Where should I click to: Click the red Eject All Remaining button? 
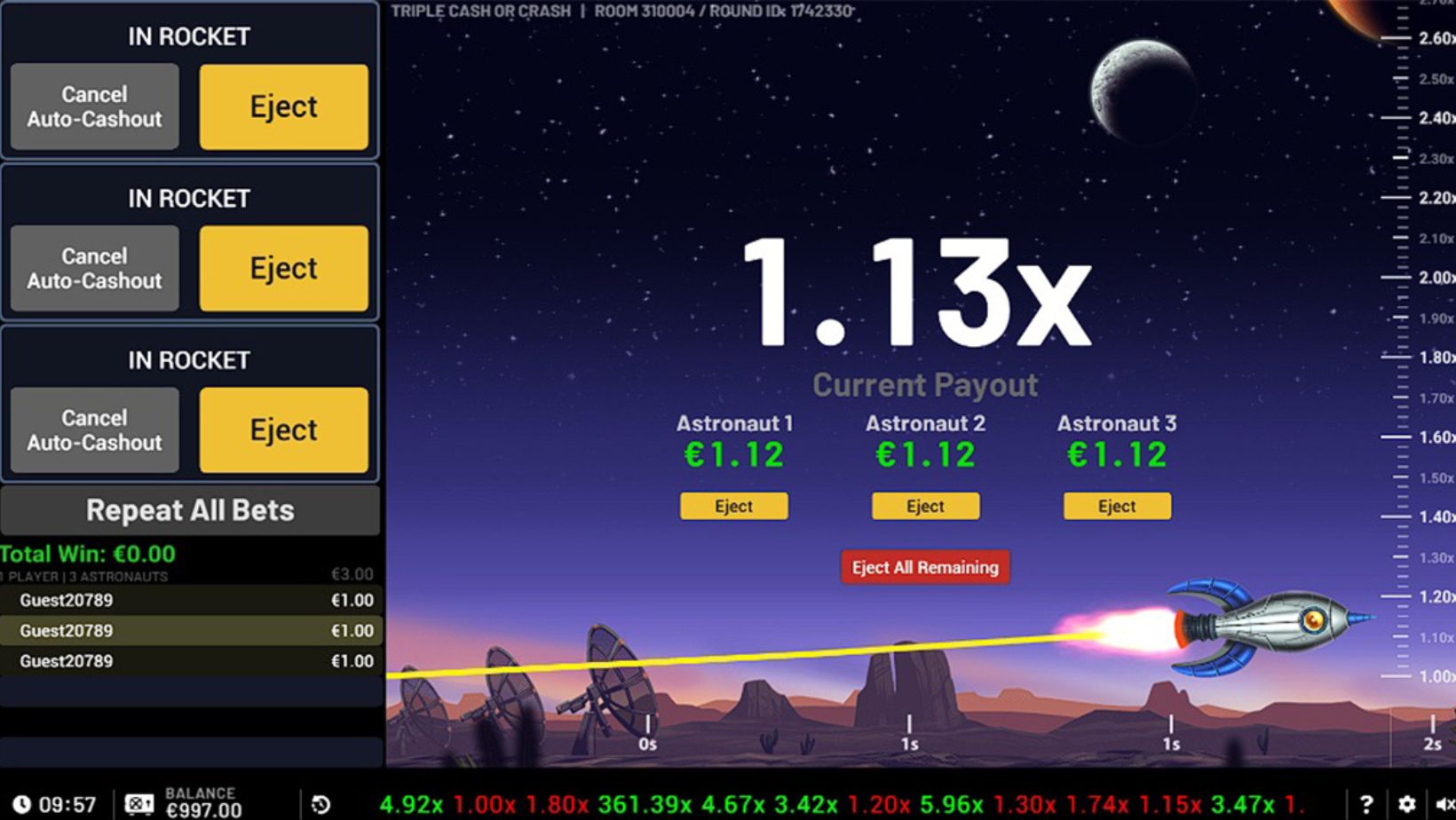pyautogui.click(x=925, y=567)
